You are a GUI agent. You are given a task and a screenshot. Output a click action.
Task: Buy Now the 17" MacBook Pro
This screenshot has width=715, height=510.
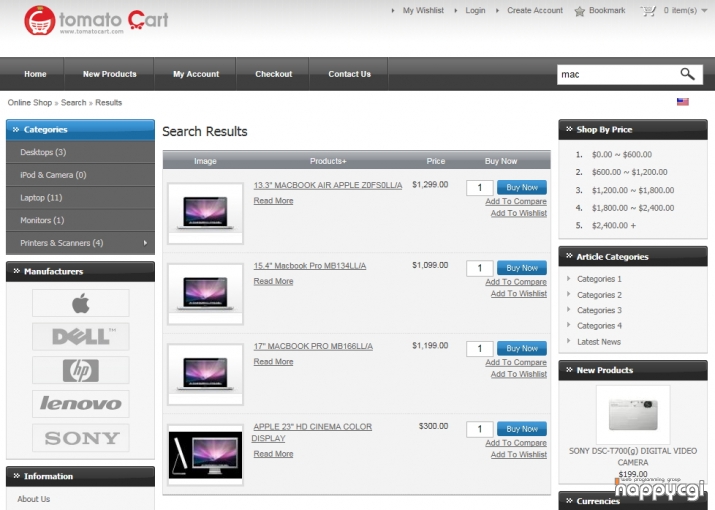(x=522, y=349)
